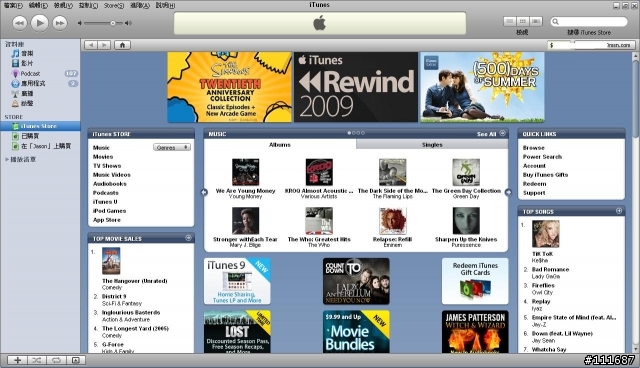Select iTunes Store in the sidebar
Image resolution: width=640 pixels, height=368 pixels.
[x=40, y=126]
